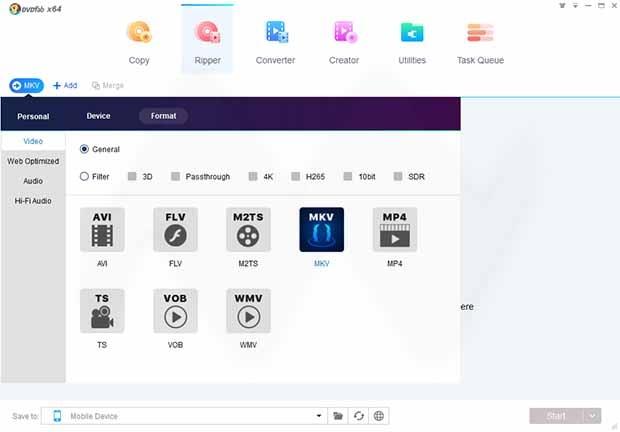The height and width of the screenshot is (432, 620).
Task: Choose the MKV format icon
Action: [x=321, y=230]
